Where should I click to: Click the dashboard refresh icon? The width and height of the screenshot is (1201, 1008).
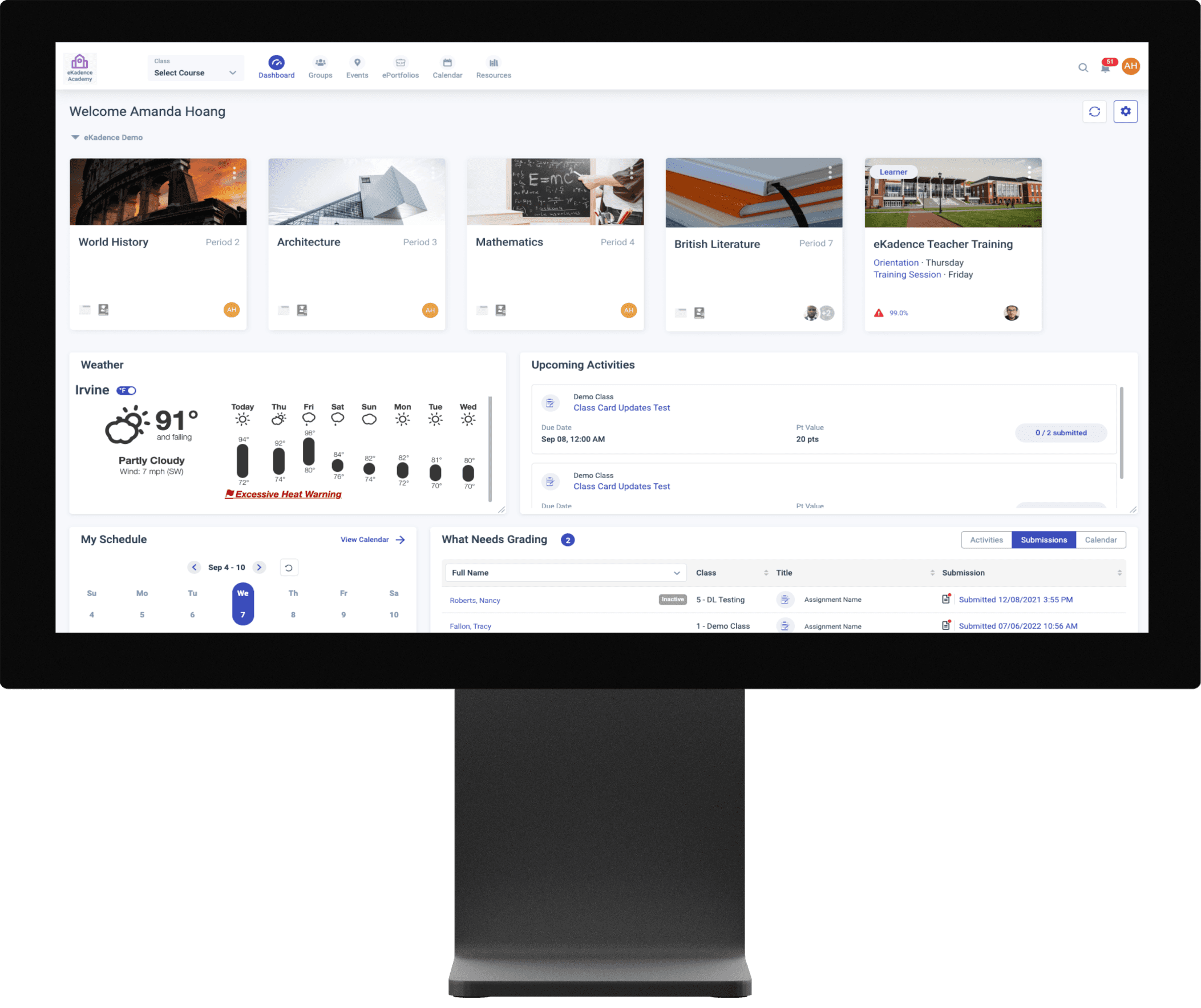(x=1094, y=111)
